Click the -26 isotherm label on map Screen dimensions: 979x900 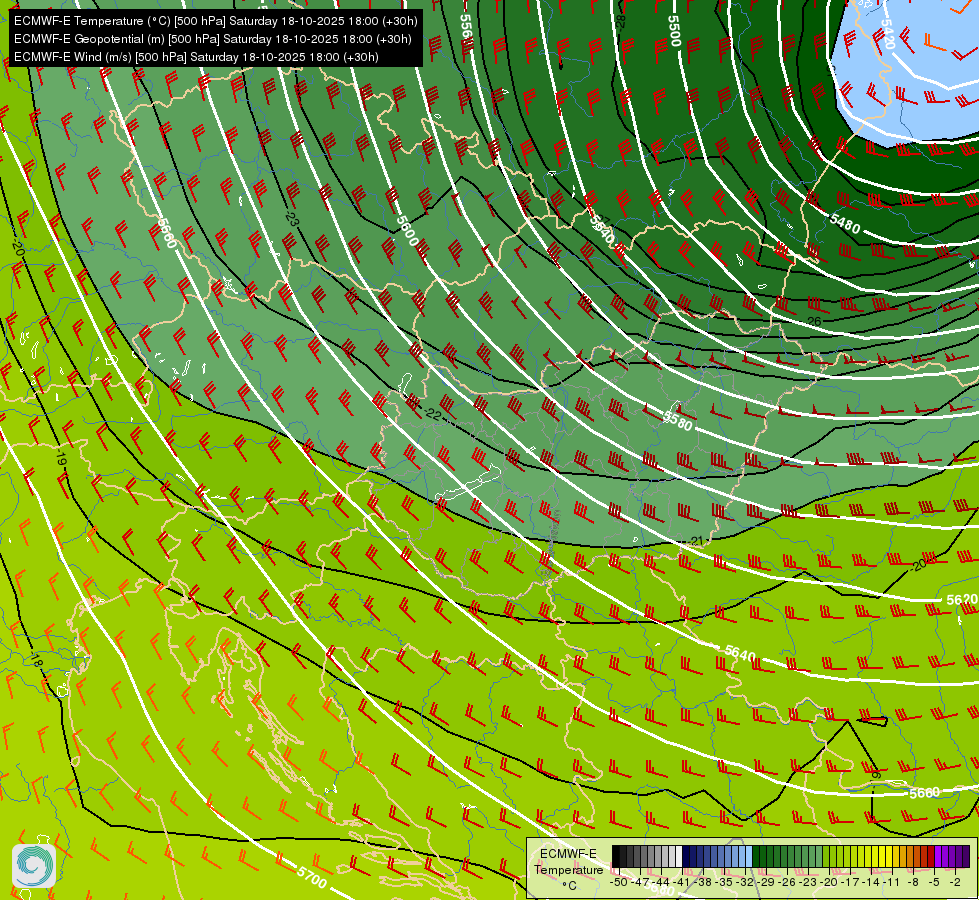814,321
